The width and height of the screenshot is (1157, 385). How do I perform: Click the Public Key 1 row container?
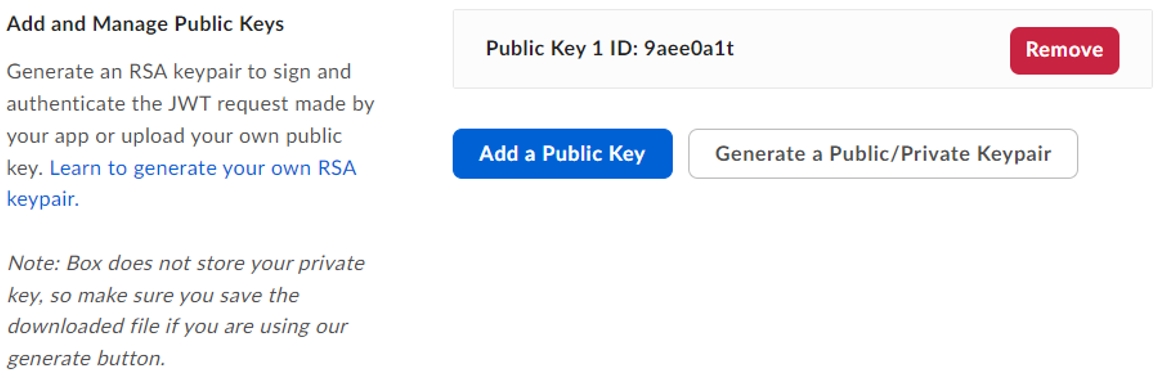[x=802, y=49]
